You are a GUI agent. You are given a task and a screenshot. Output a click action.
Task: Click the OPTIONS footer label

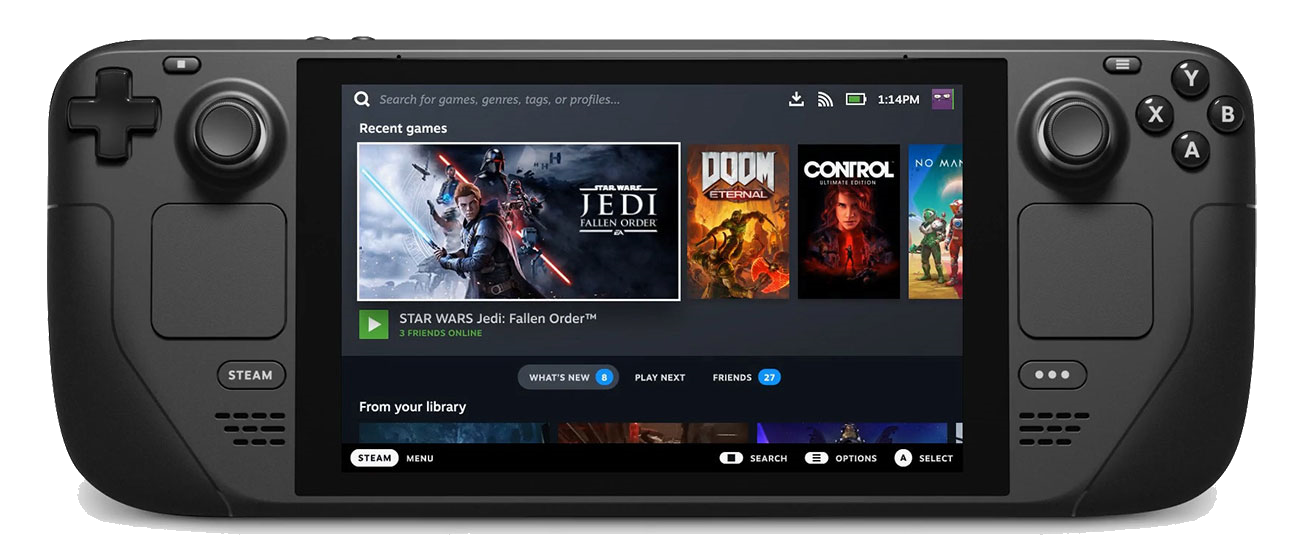tap(856, 458)
